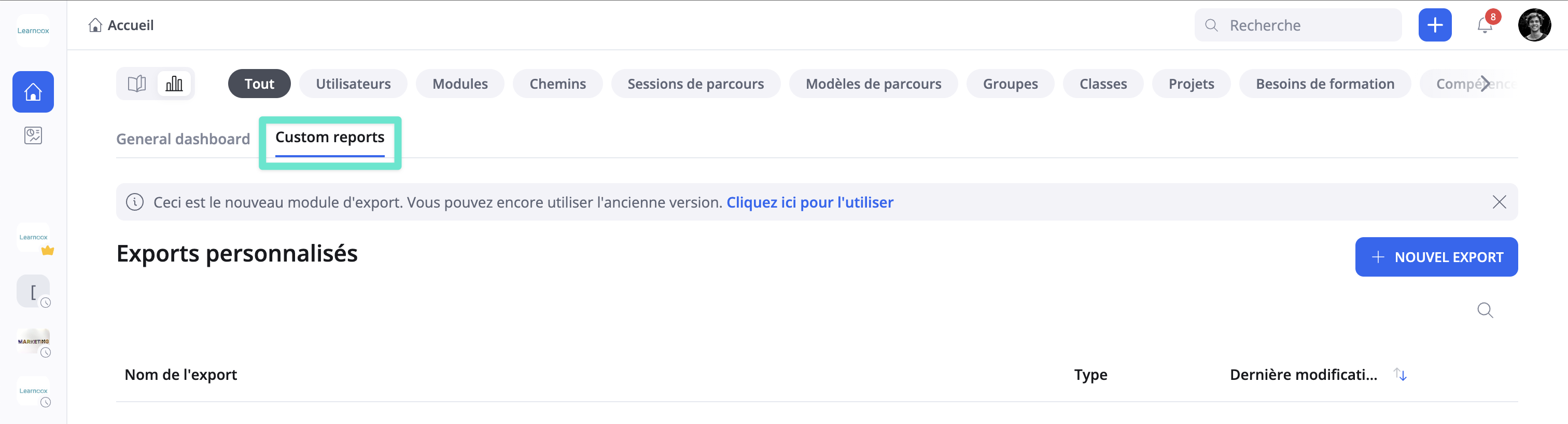Open the MARKETING workspace thumbnail
Screen dimensions: 1568x424
click(33, 342)
